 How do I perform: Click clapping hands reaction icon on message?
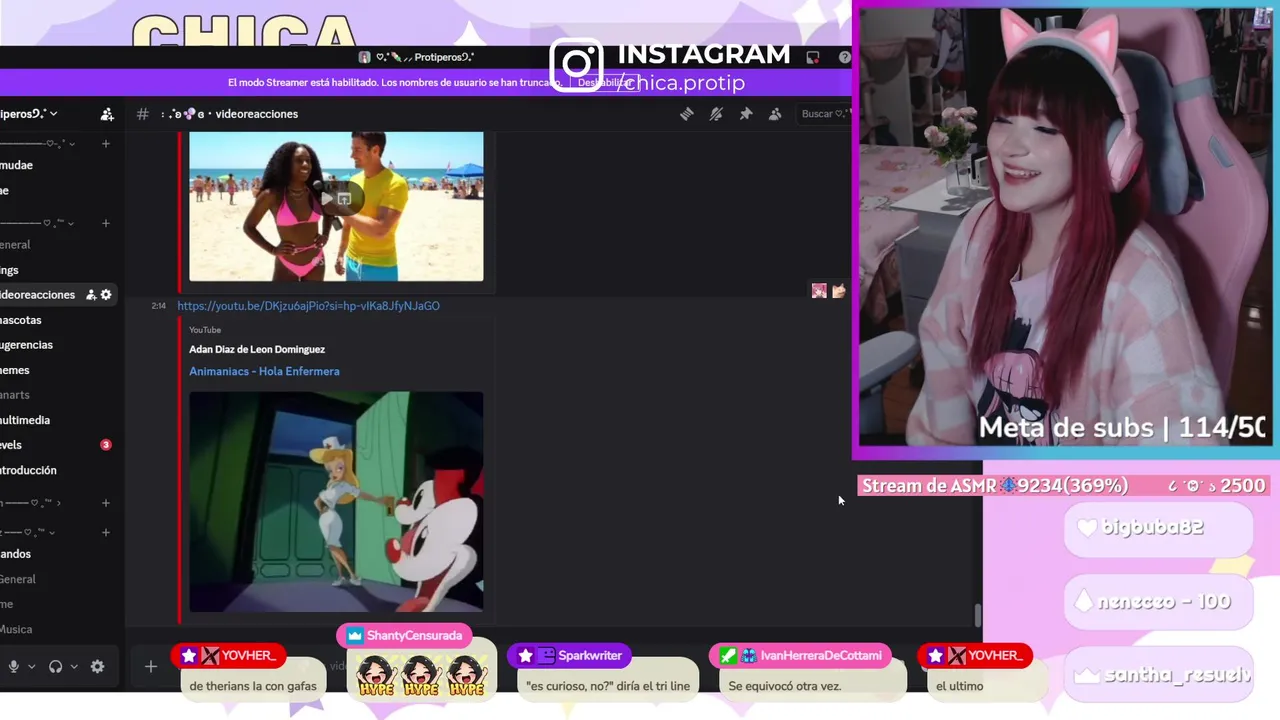pyautogui.click(x=838, y=291)
